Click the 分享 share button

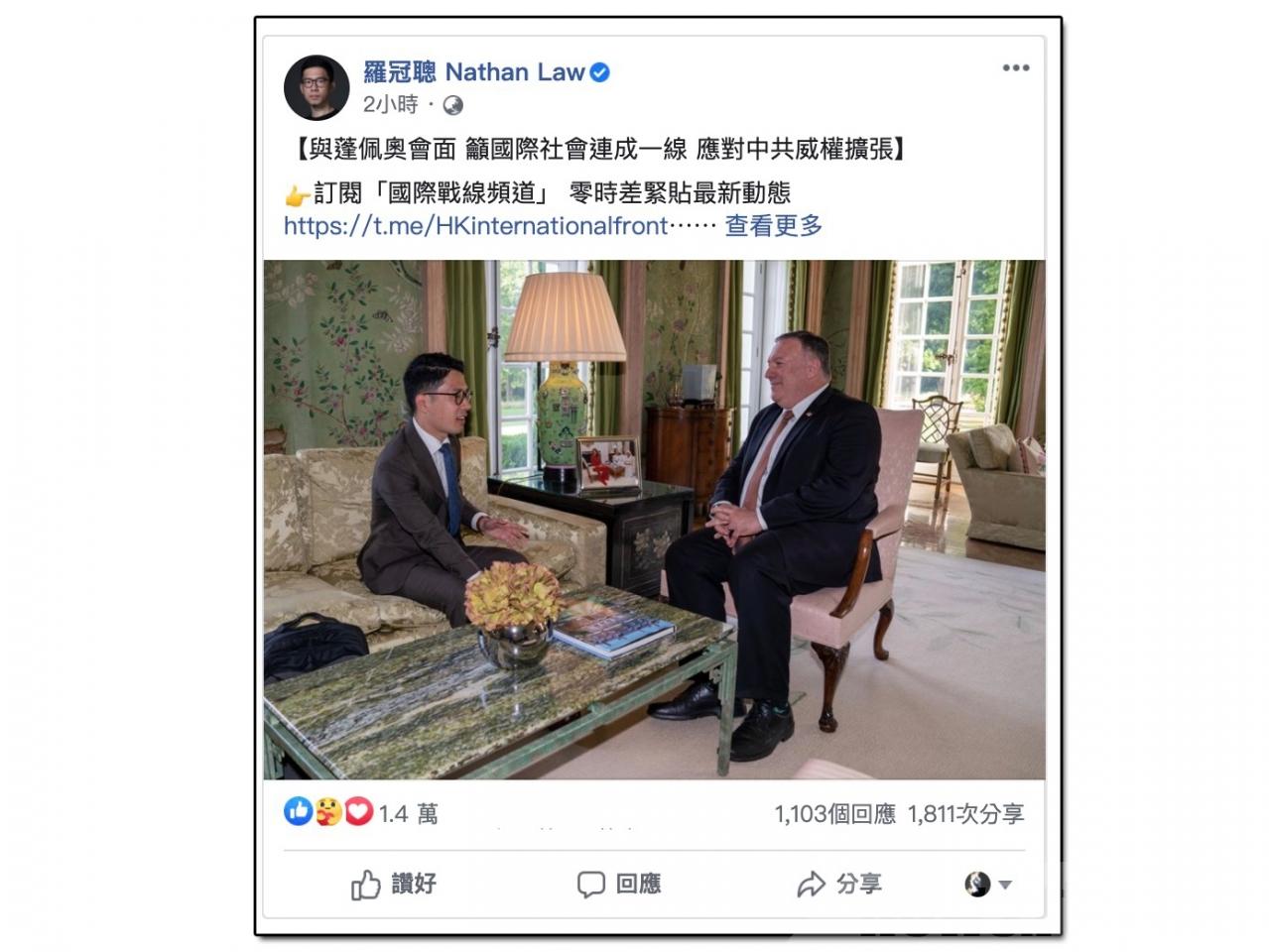[839, 884]
